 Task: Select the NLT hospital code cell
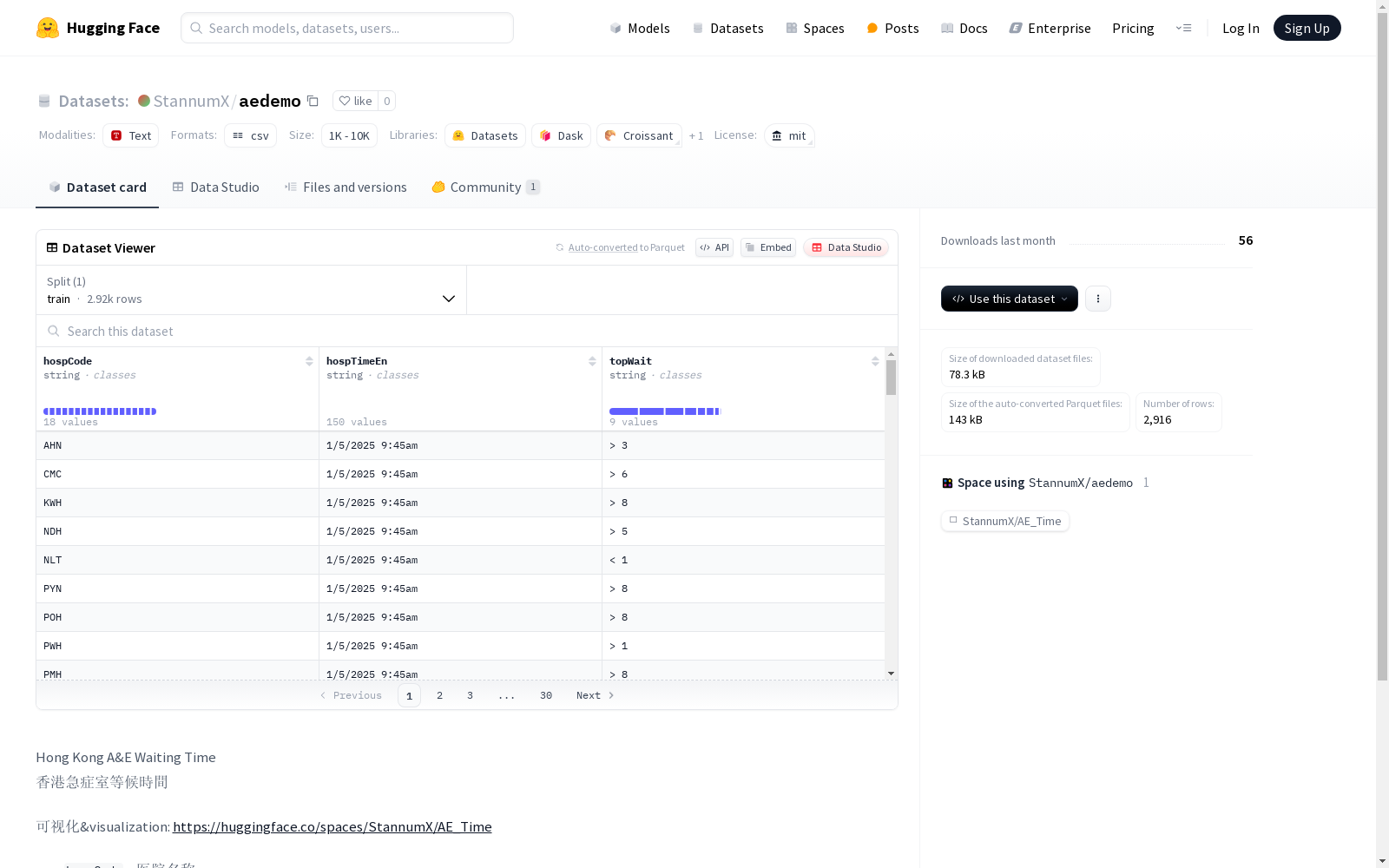[x=177, y=560]
